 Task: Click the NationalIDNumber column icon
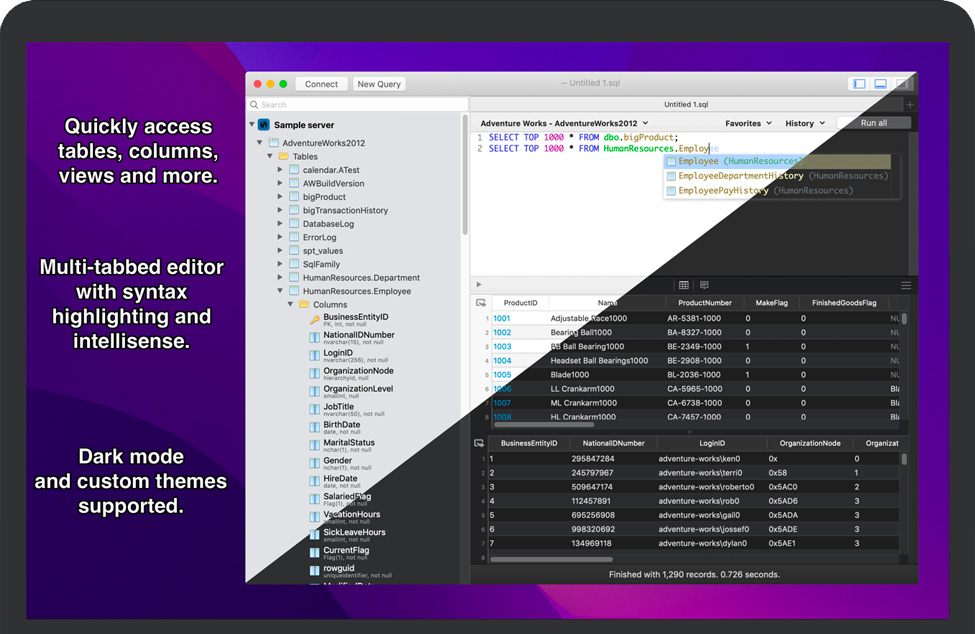pos(315,338)
